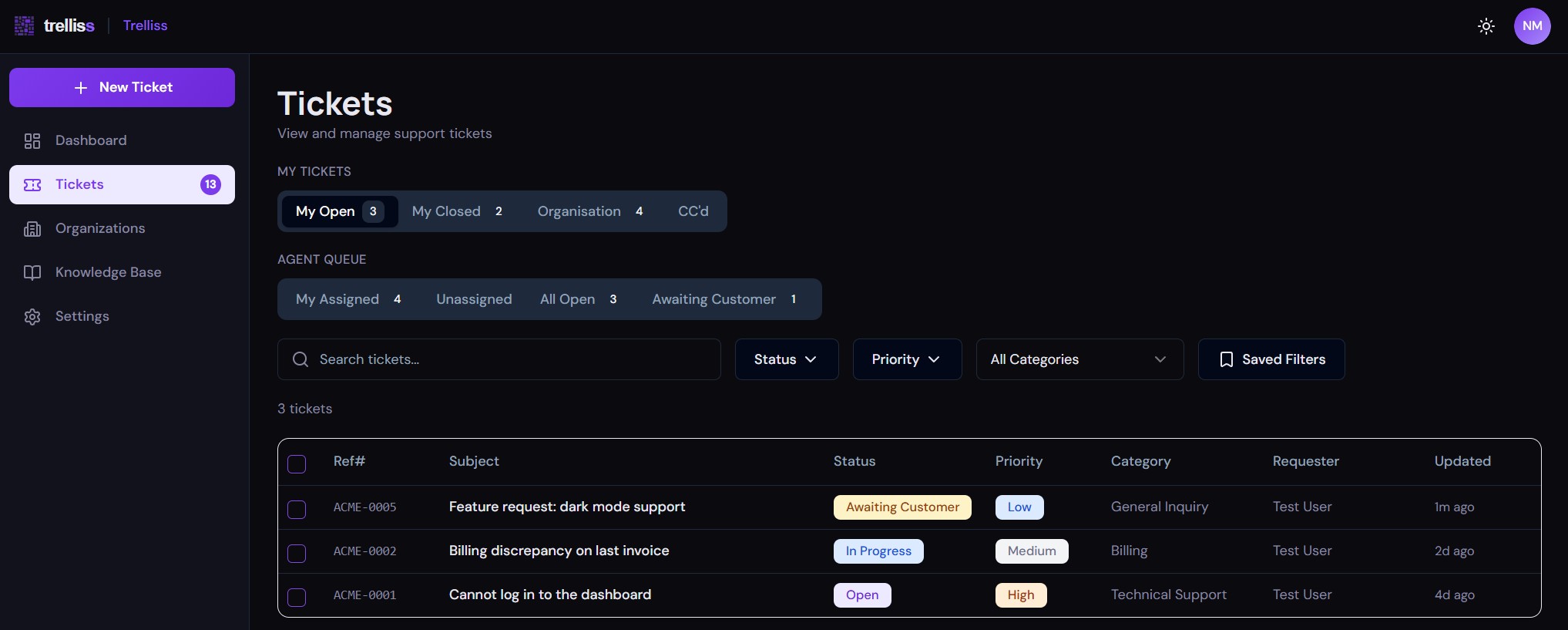Open Organizations via its building icon
Image resolution: width=1568 pixels, height=630 pixels.
pyautogui.click(x=32, y=229)
